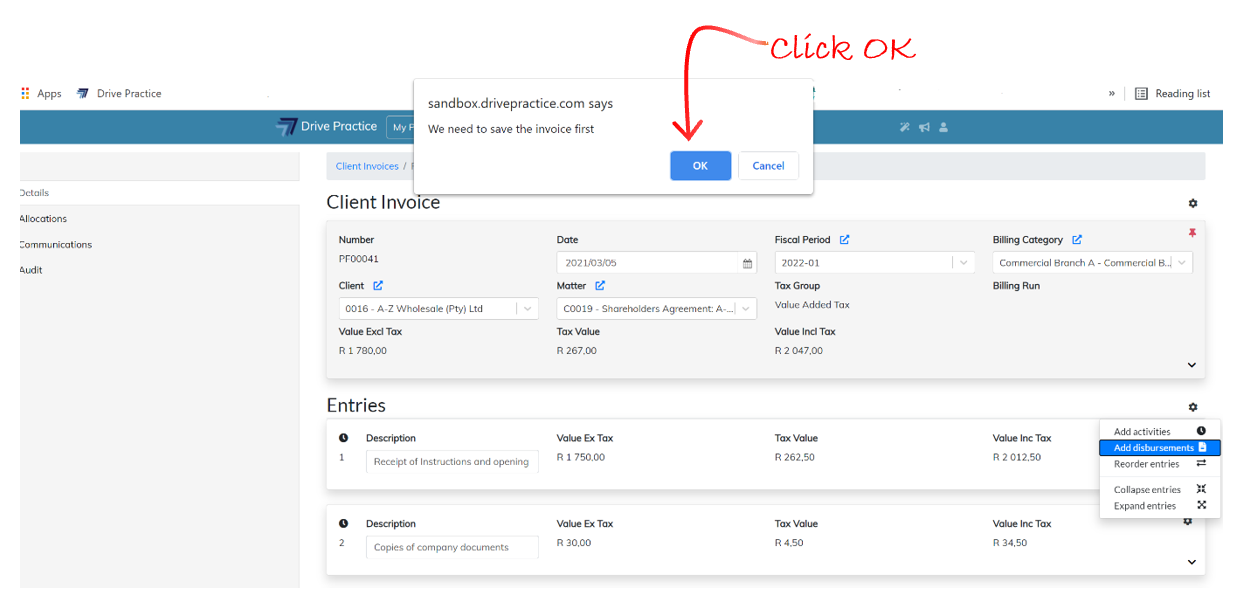This screenshot has height=598, width=1249.
Task: Open the Billing Category external link icon
Action: 1077,240
